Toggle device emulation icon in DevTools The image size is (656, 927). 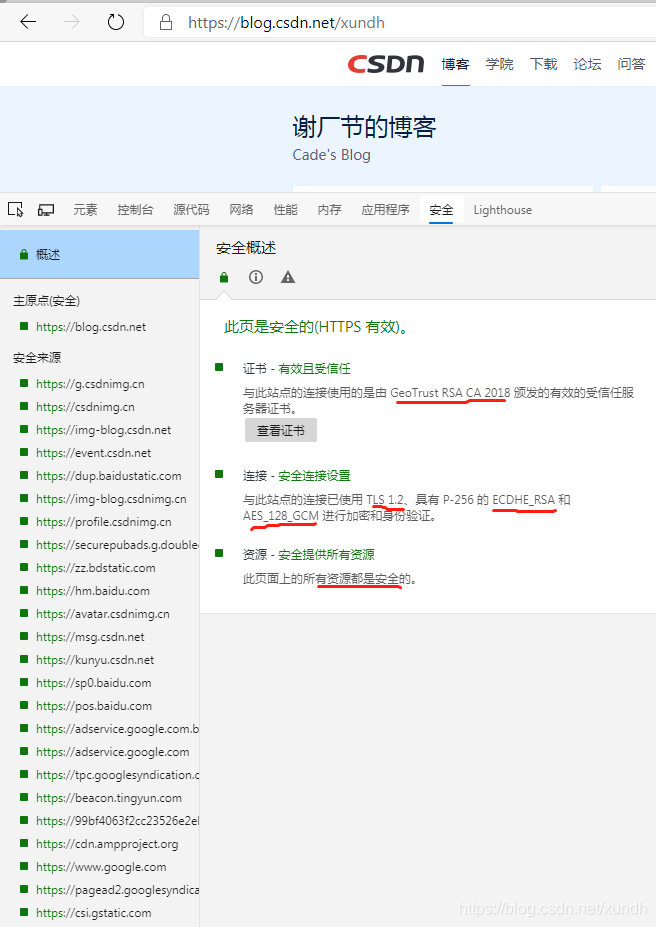(x=46, y=210)
